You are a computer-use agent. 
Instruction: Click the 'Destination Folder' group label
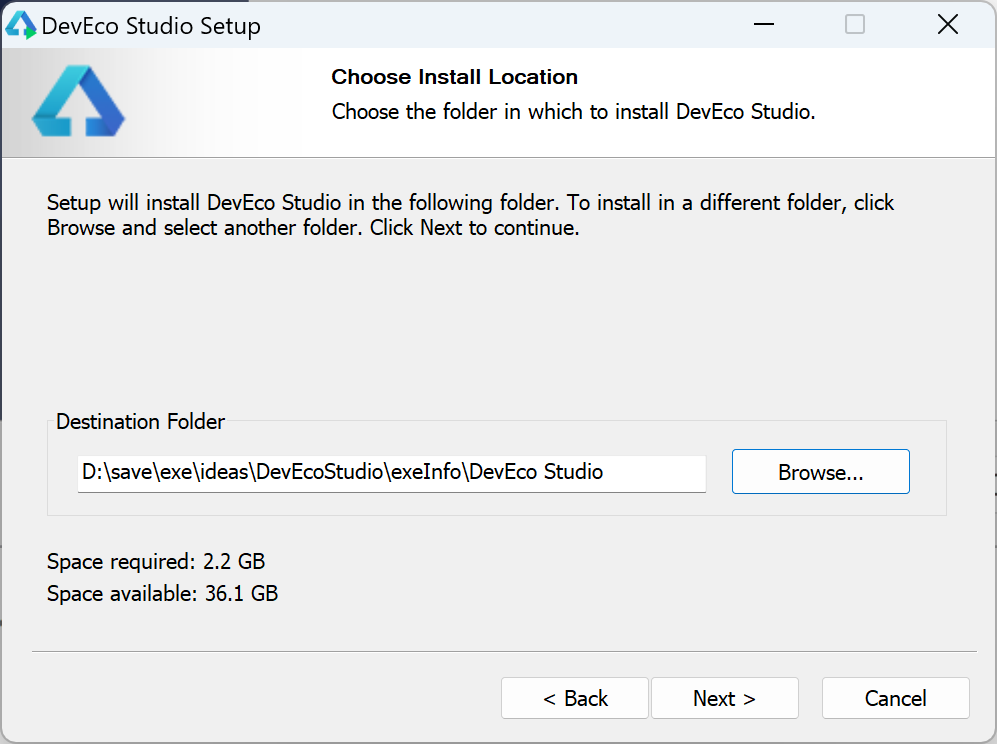point(141,422)
